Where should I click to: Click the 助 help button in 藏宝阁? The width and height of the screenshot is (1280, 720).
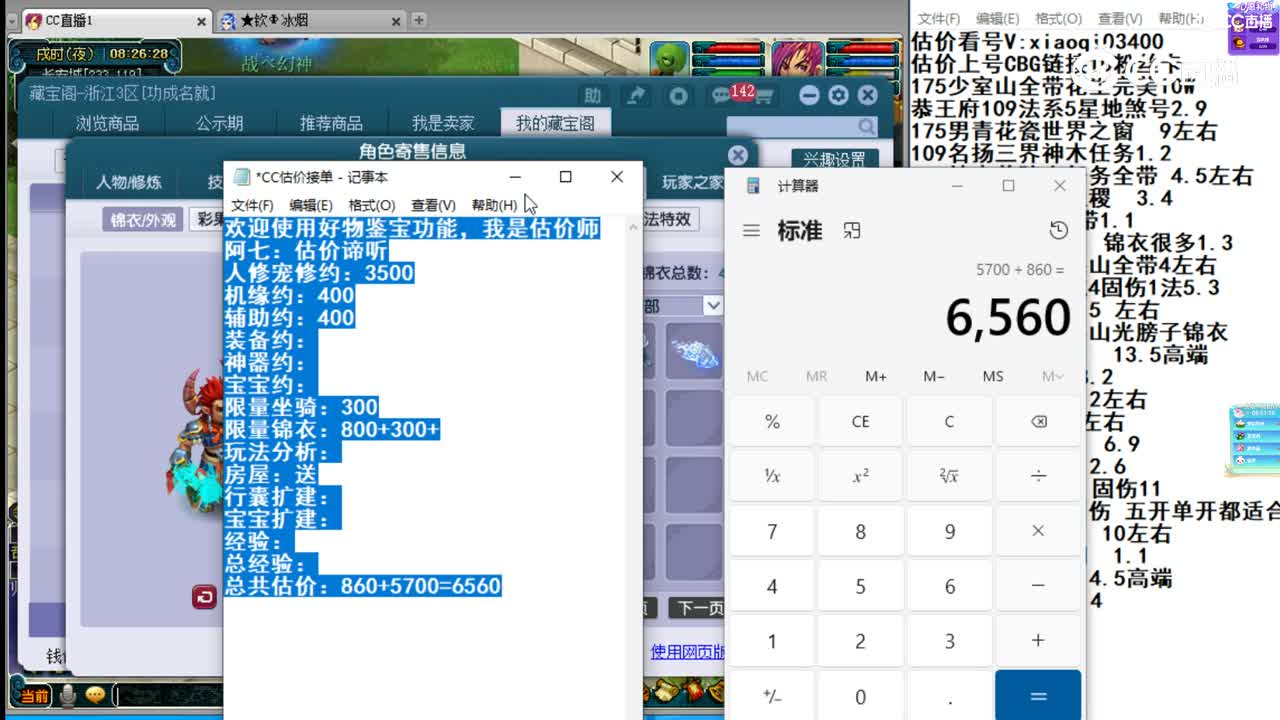point(592,95)
